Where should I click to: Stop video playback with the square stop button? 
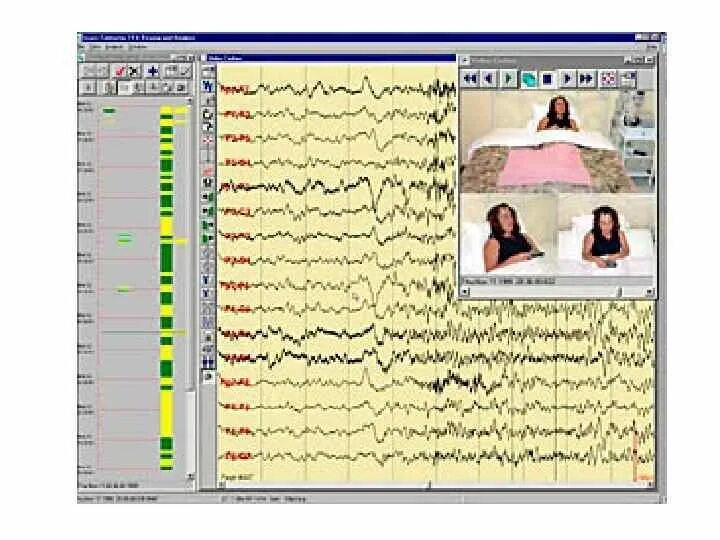547,79
